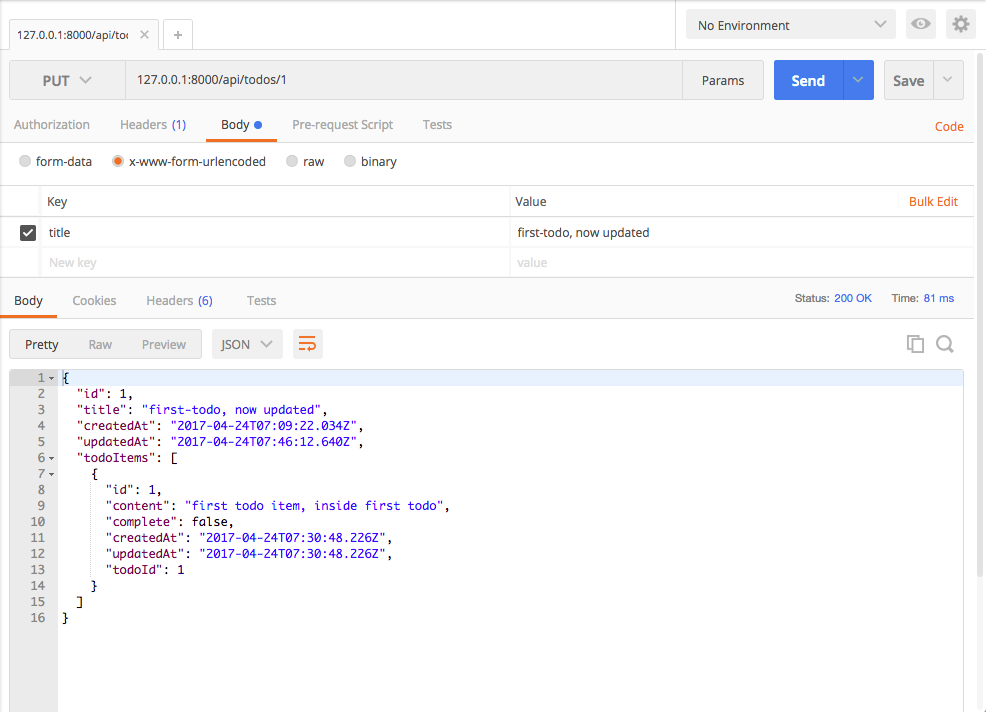Select the form-data radio option
Viewport: 986px width, 712px height.
[25, 161]
